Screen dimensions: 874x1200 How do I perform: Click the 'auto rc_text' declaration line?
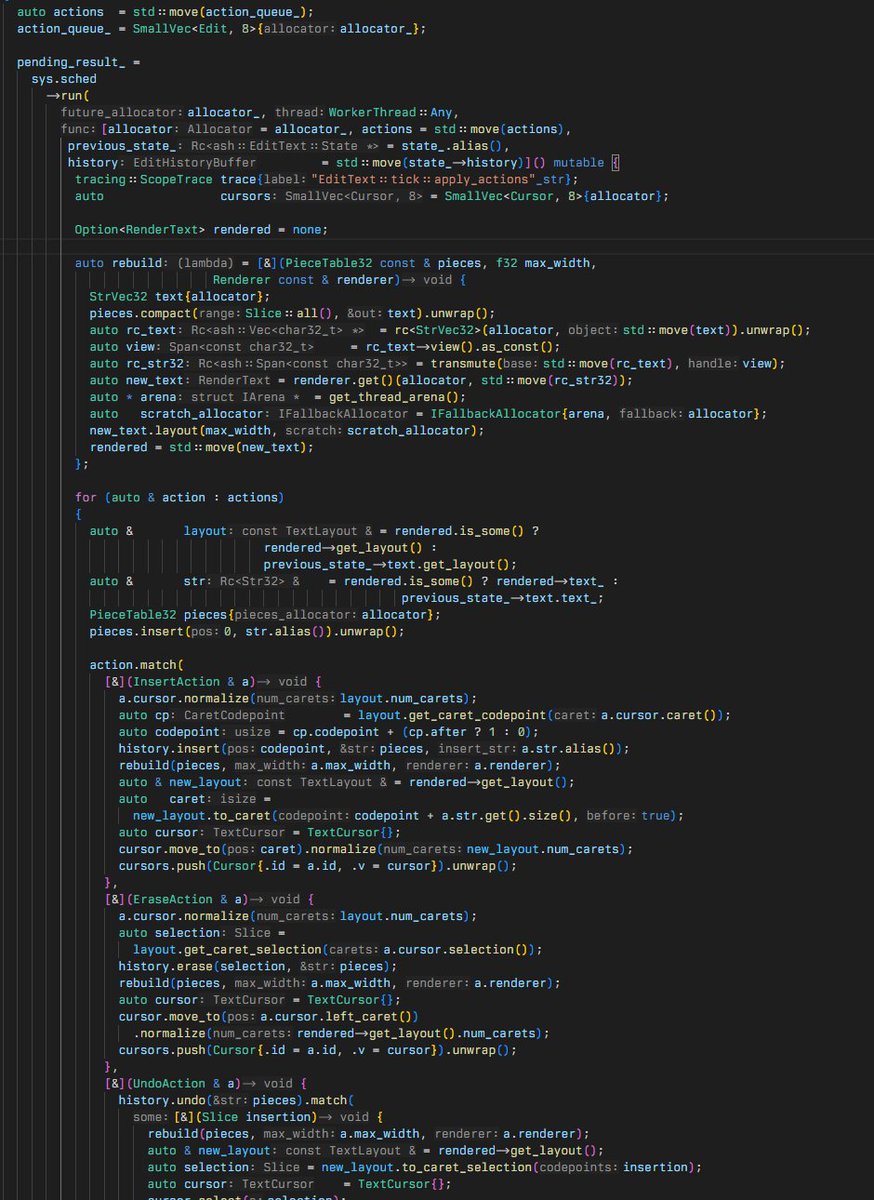tap(450, 330)
